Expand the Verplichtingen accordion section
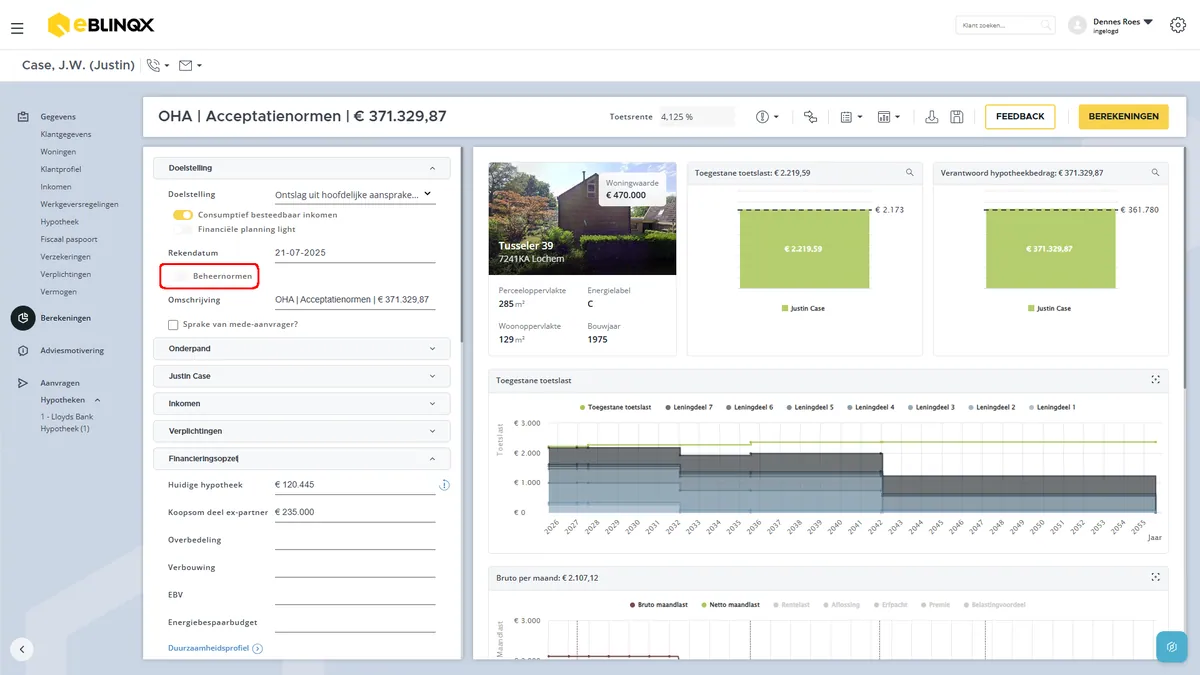This screenshot has width=1200, height=675. coord(302,431)
